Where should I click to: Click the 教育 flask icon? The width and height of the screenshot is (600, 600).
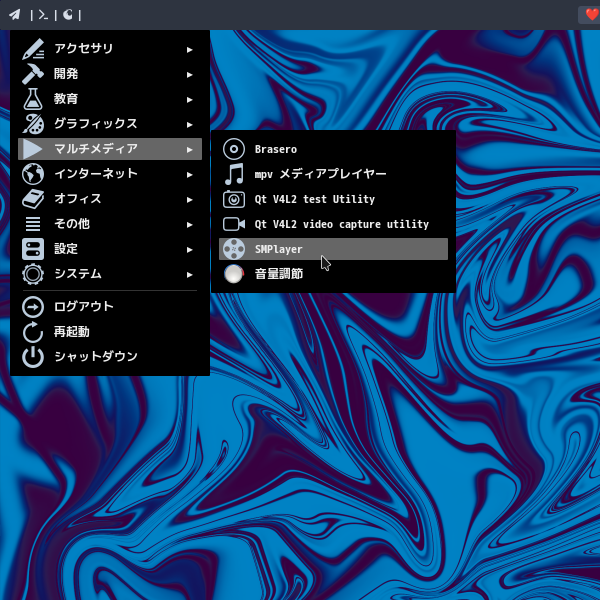coord(33,99)
